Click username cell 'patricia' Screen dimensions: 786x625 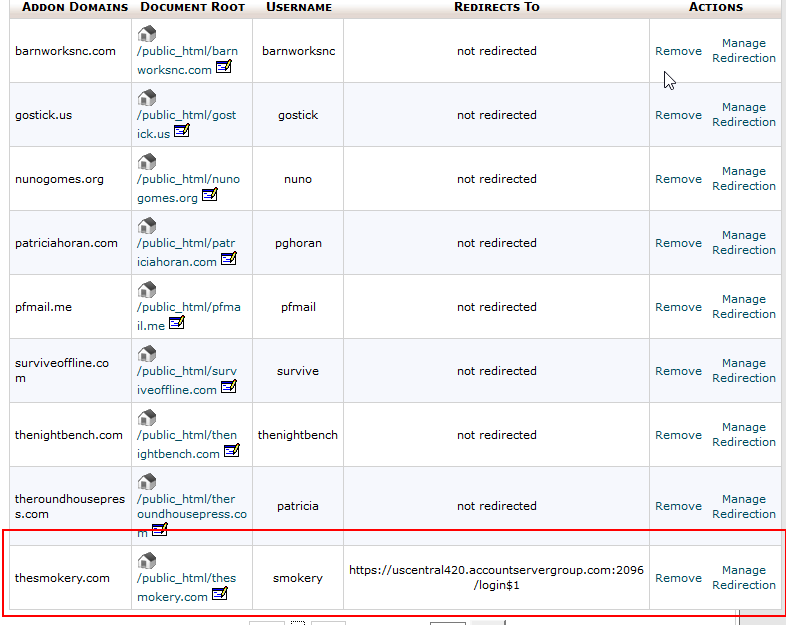click(298, 506)
